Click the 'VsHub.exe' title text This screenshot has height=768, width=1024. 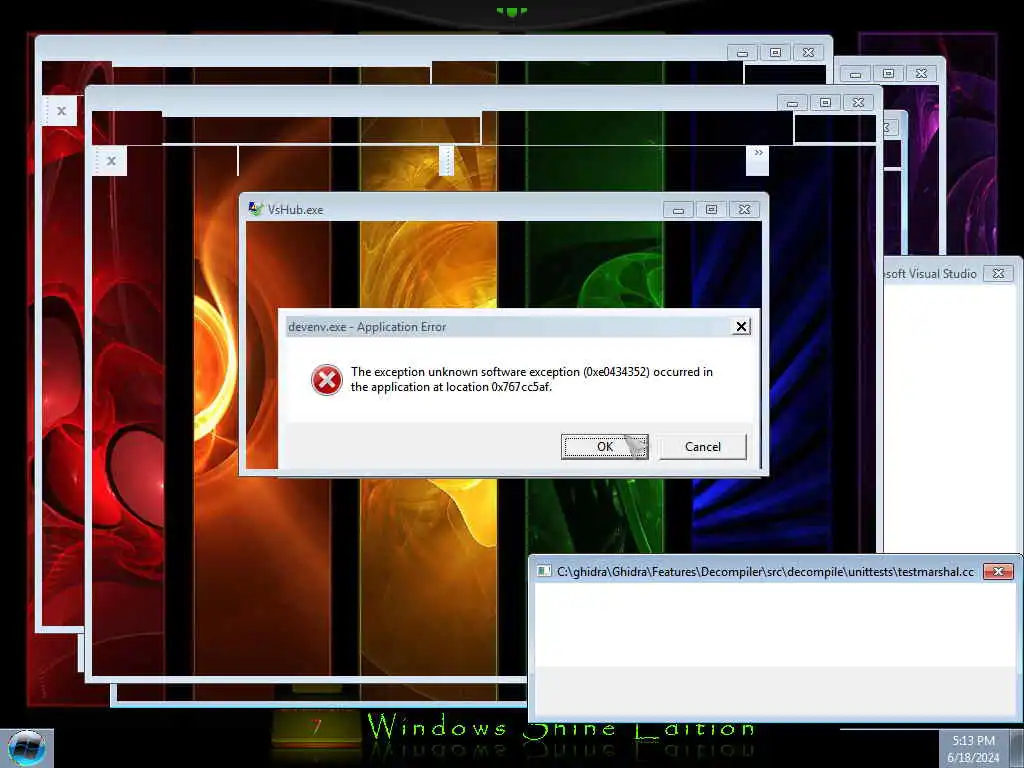tap(295, 210)
